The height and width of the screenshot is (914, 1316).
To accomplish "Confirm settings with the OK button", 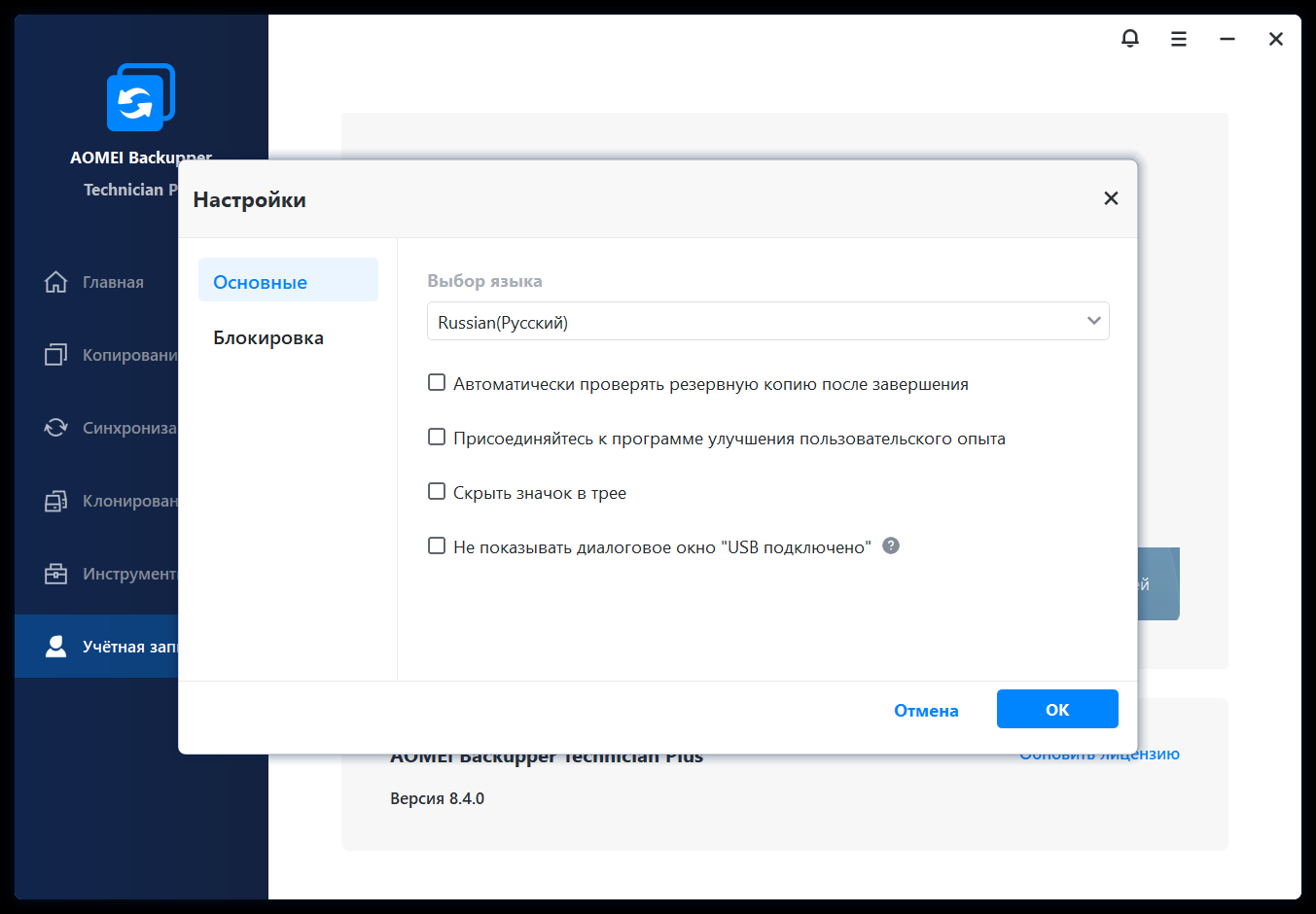I will tap(1057, 709).
